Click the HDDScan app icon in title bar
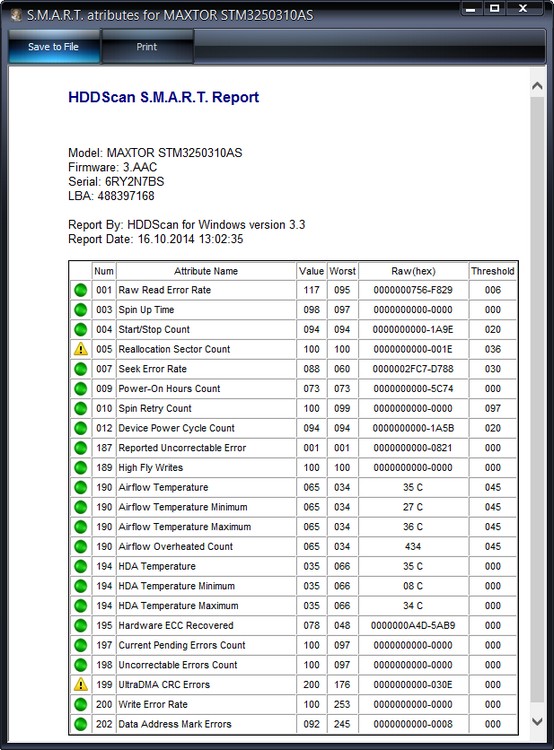Screen dimensions: 554x750 [x=16, y=15]
